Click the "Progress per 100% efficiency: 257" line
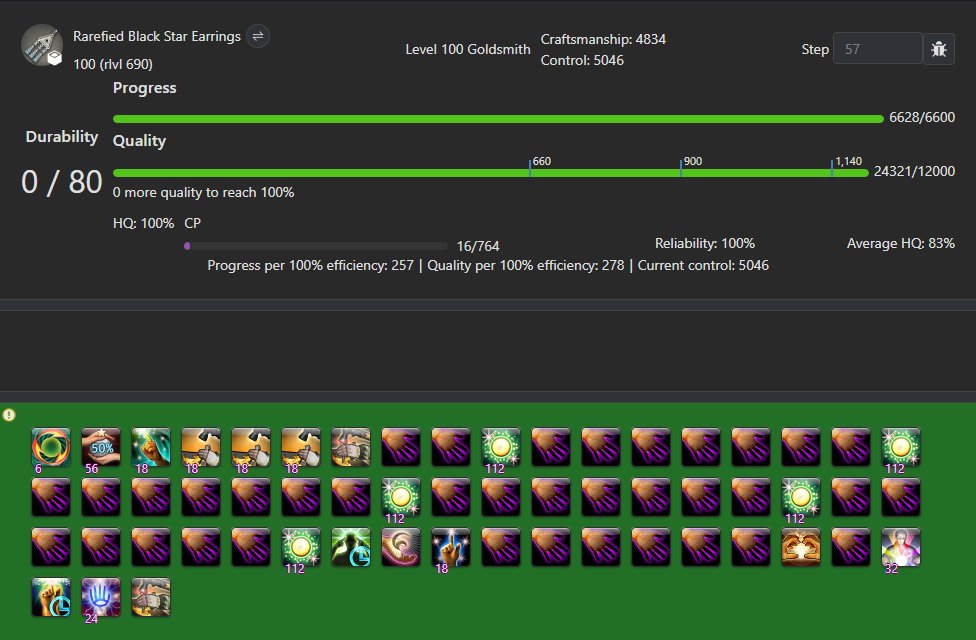 point(310,265)
